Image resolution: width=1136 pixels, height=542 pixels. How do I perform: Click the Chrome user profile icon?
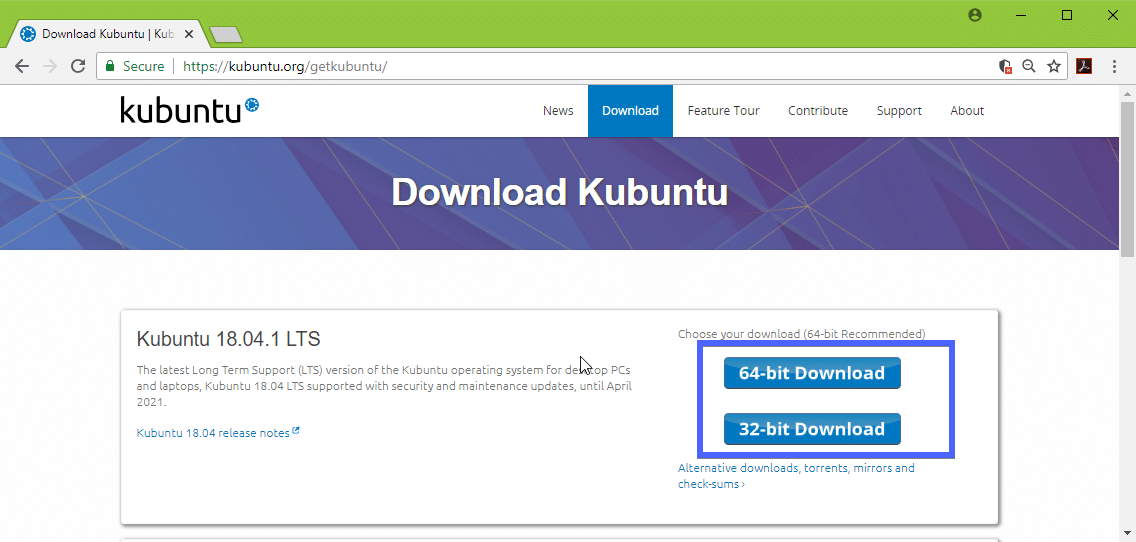[x=974, y=14]
